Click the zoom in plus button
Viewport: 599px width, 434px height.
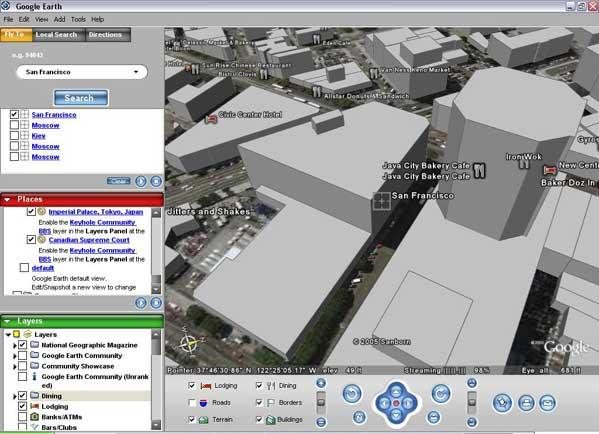(x=321, y=383)
